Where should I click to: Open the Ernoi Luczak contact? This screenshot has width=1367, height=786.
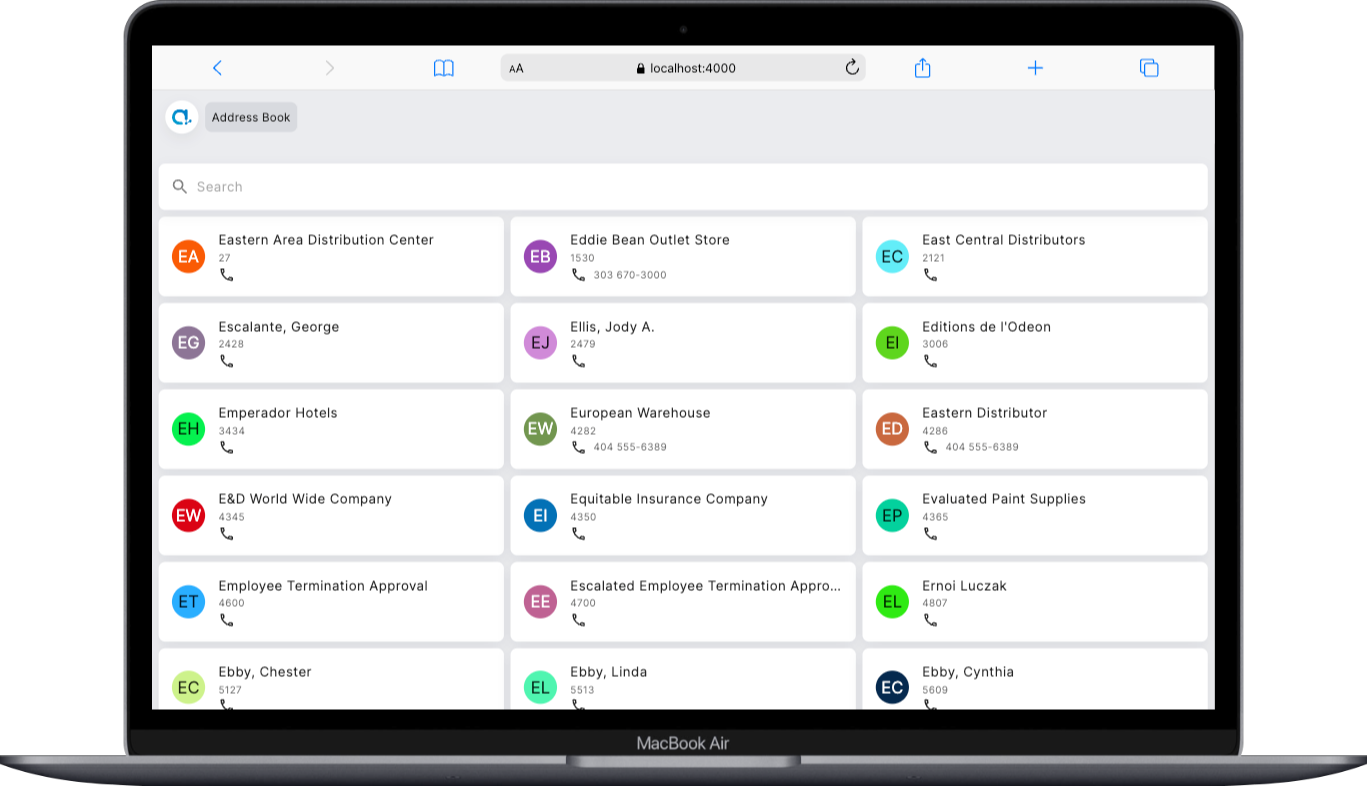click(x=1034, y=601)
